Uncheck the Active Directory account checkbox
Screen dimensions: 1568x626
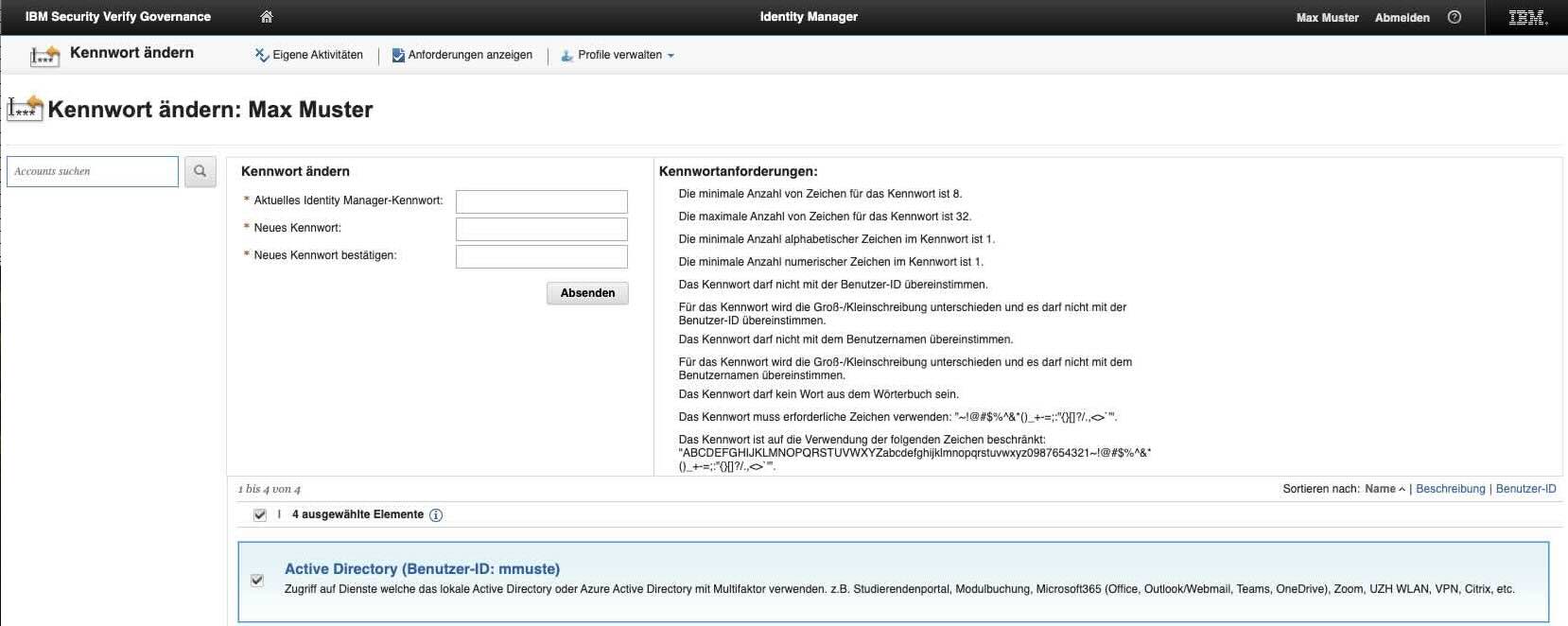pyautogui.click(x=257, y=580)
